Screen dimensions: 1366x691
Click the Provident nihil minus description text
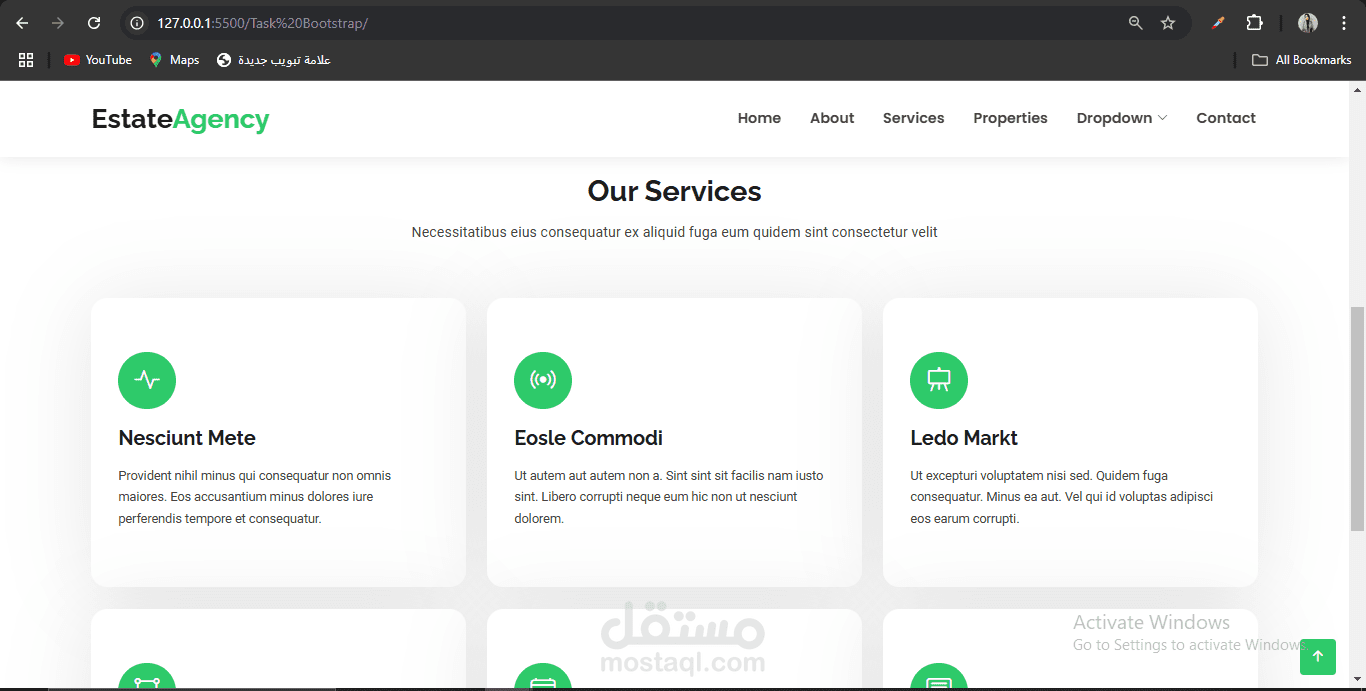pyautogui.click(x=255, y=497)
